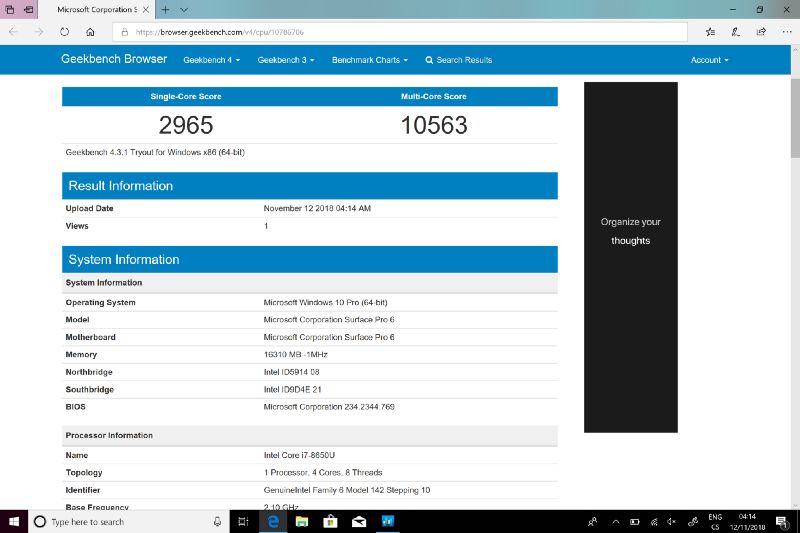This screenshot has width=800, height=533.
Task: Click the Operating System Windows 10 Pro value
Action: coord(325,302)
